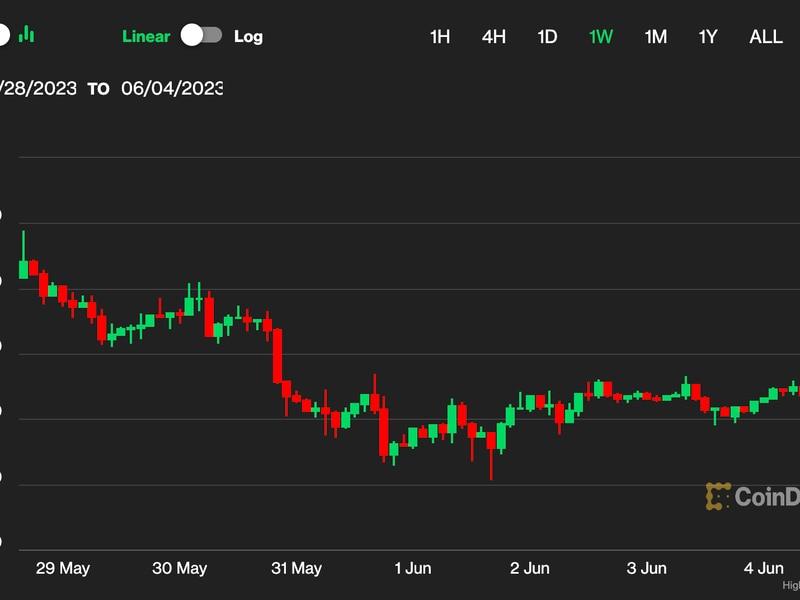The height and width of the screenshot is (600, 800).
Task: Select the ALL timeframe
Action: [x=766, y=37]
